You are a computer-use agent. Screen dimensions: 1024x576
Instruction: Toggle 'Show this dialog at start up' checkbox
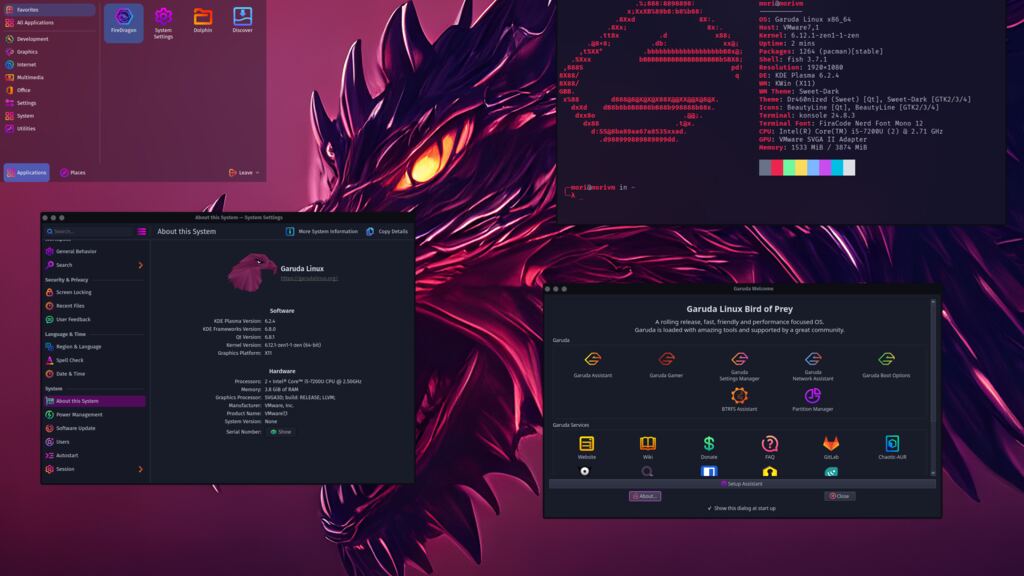point(710,508)
